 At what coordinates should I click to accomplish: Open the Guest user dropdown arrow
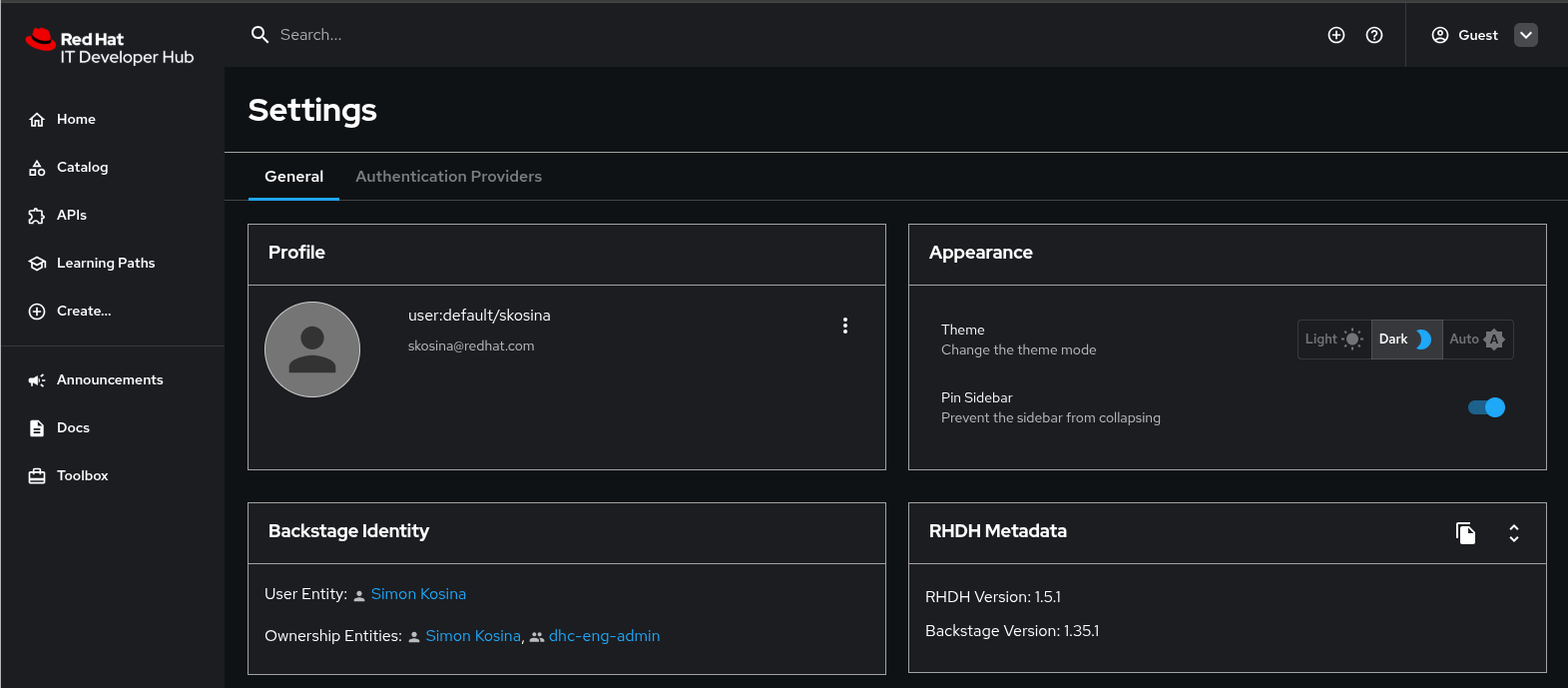click(x=1526, y=35)
